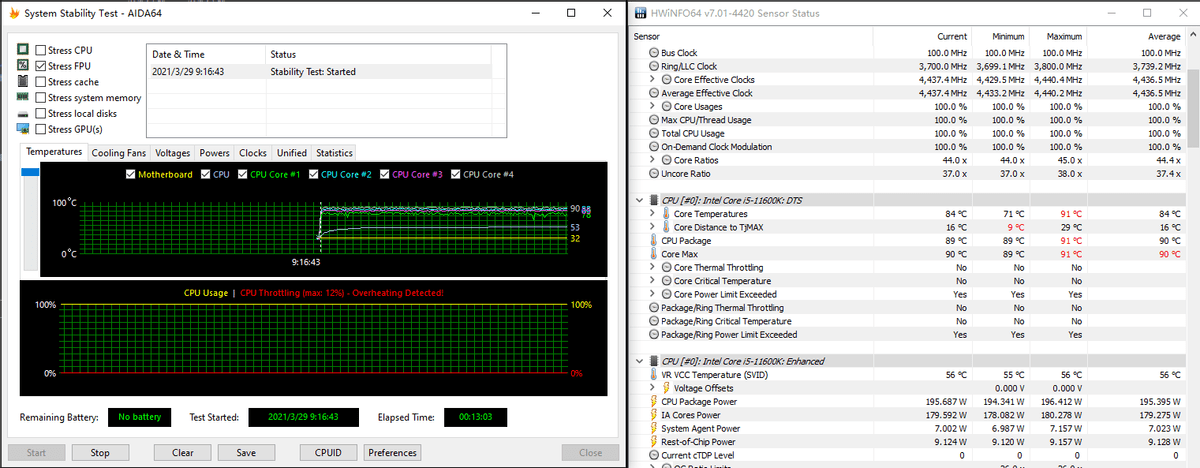This screenshot has width=1200, height=468.
Task: Click the lightning bolt icon beside System Agent Power
Action: [654, 428]
